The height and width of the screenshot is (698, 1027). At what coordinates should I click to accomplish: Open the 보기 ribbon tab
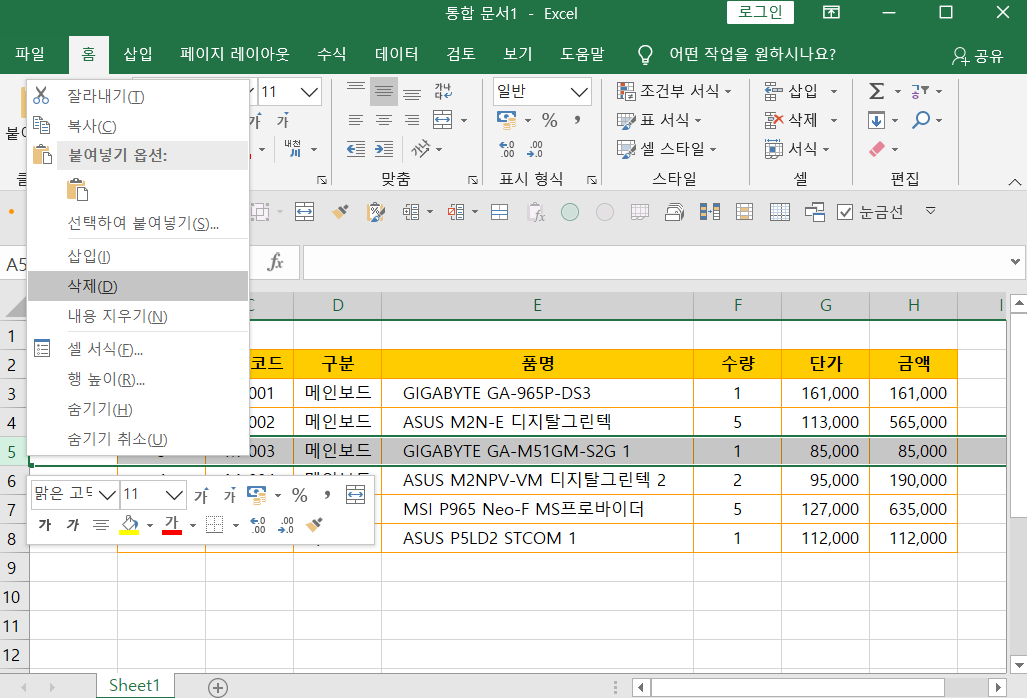click(517, 54)
